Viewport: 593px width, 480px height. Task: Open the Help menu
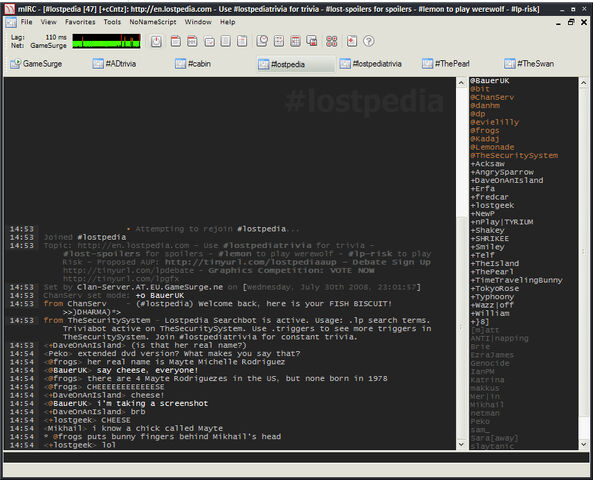228,22
